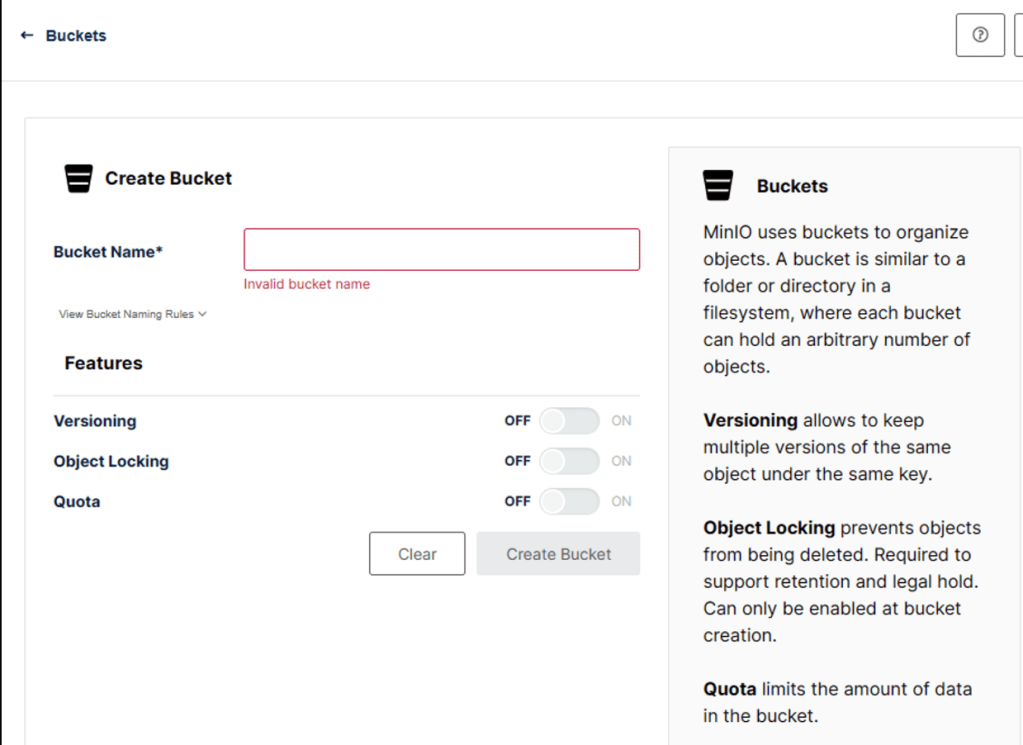The height and width of the screenshot is (745, 1023).
Task: Click the ON label beside Object Locking
Action: coord(621,461)
